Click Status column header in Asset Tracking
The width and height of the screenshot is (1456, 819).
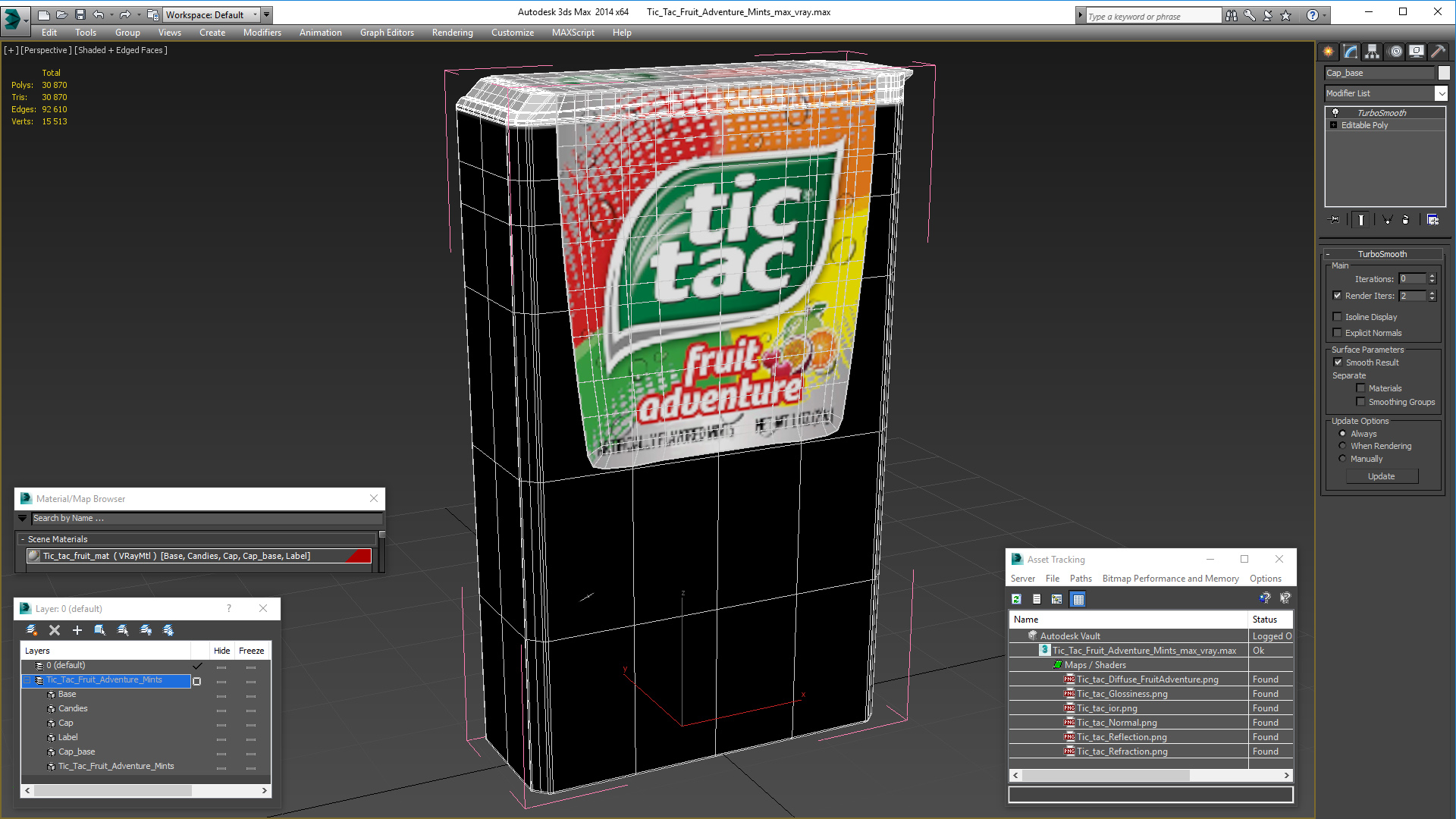pos(1270,620)
